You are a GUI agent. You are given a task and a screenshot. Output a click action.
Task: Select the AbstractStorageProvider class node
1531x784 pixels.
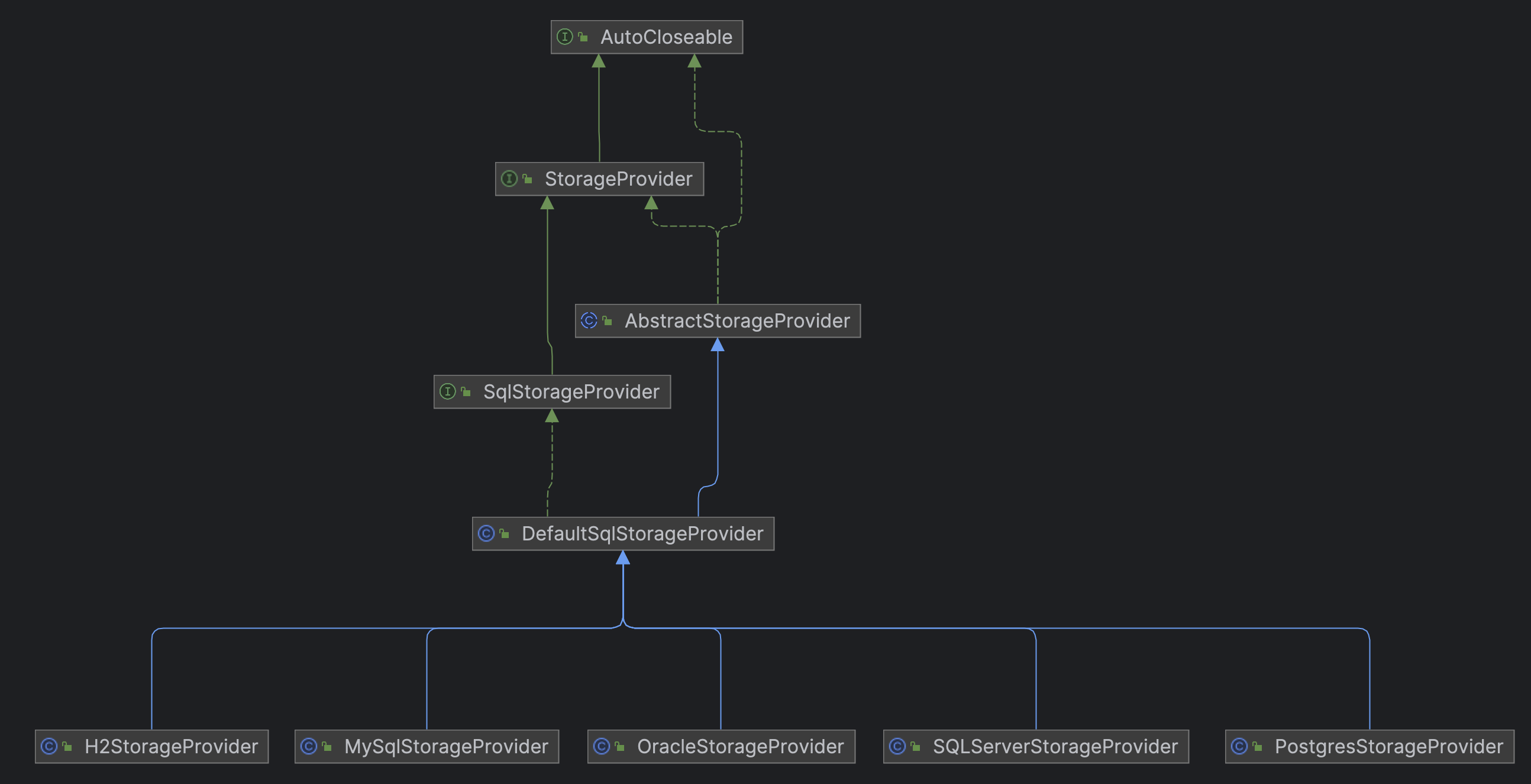[x=737, y=320]
